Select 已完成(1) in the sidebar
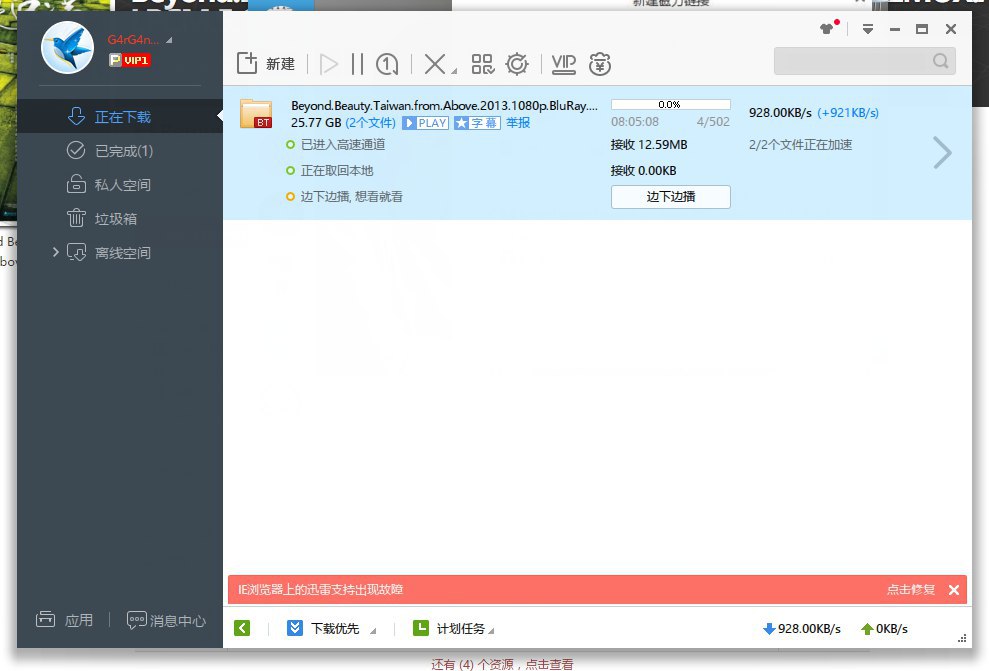The height and width of the screenshot is (671, 989). pos(123,151)
